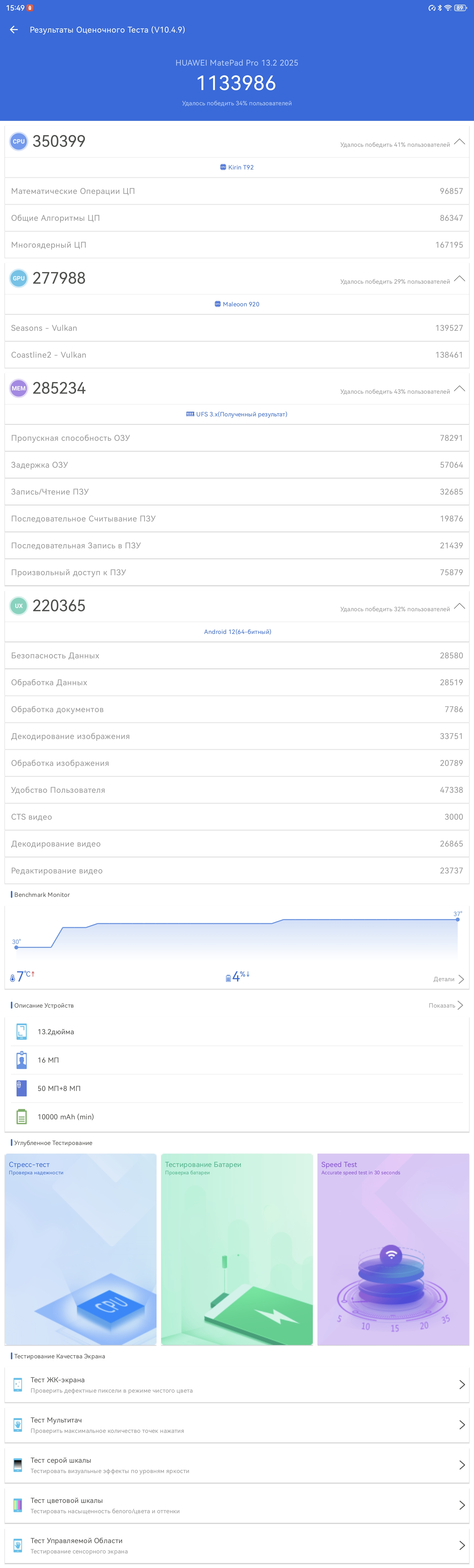This screenshot has width=474, height=1568.
Task: Collapse the CPU score section
Action: point(459,142)
